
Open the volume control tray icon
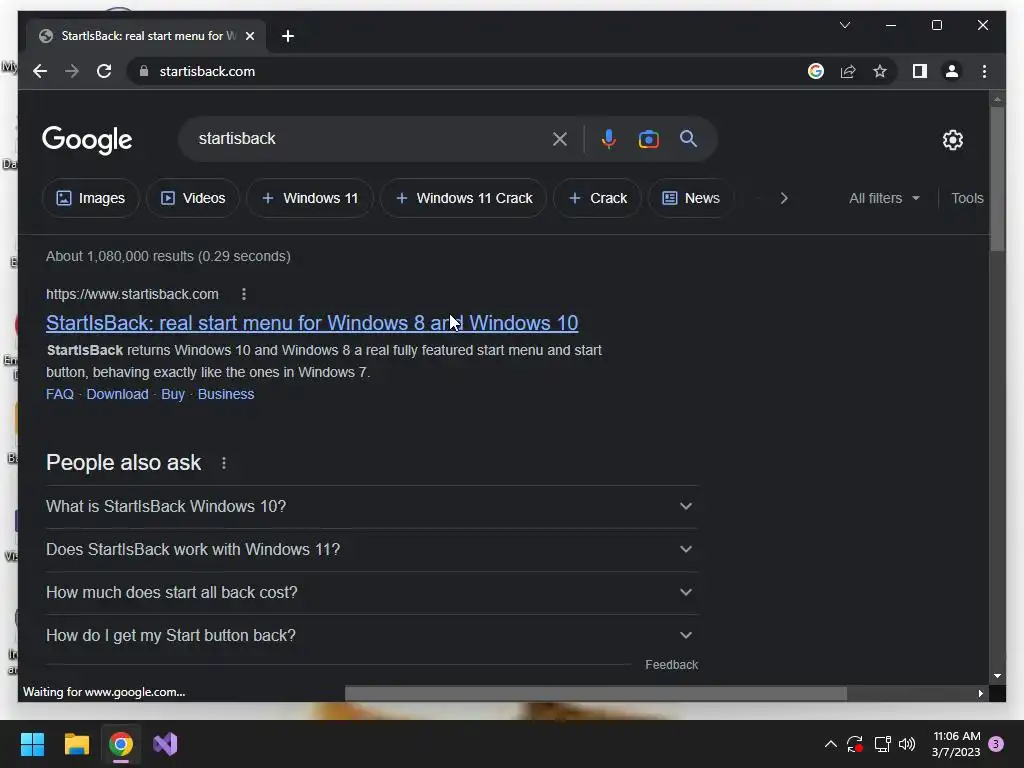click(907, 744)
